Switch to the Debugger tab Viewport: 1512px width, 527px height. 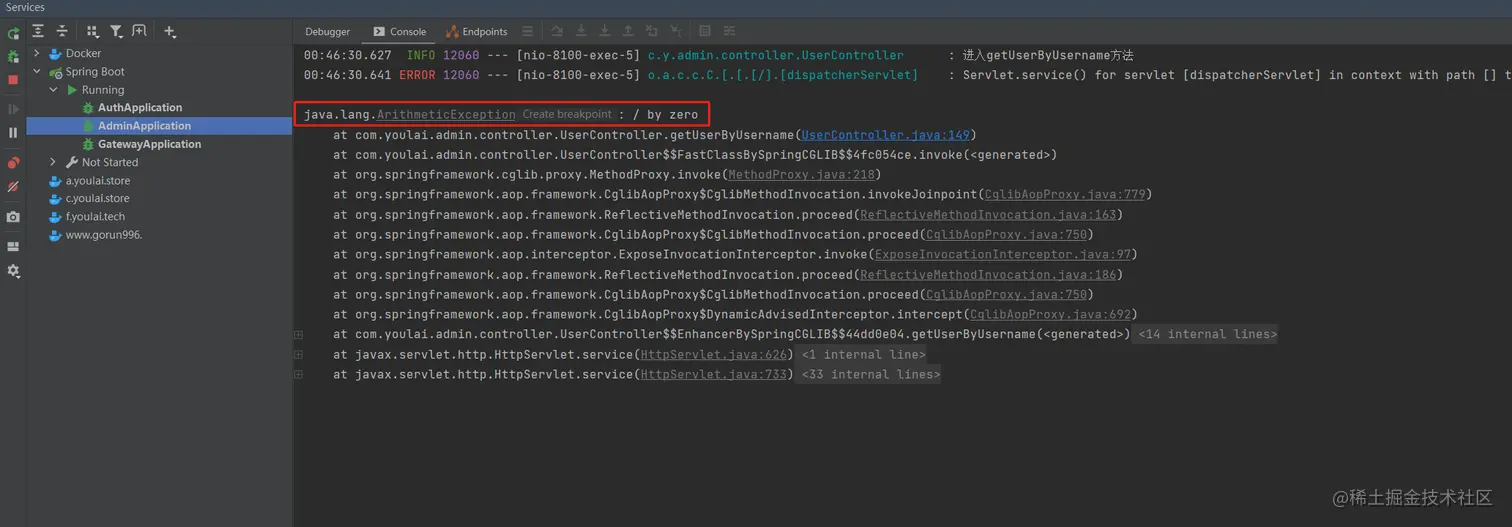(328, 32)
